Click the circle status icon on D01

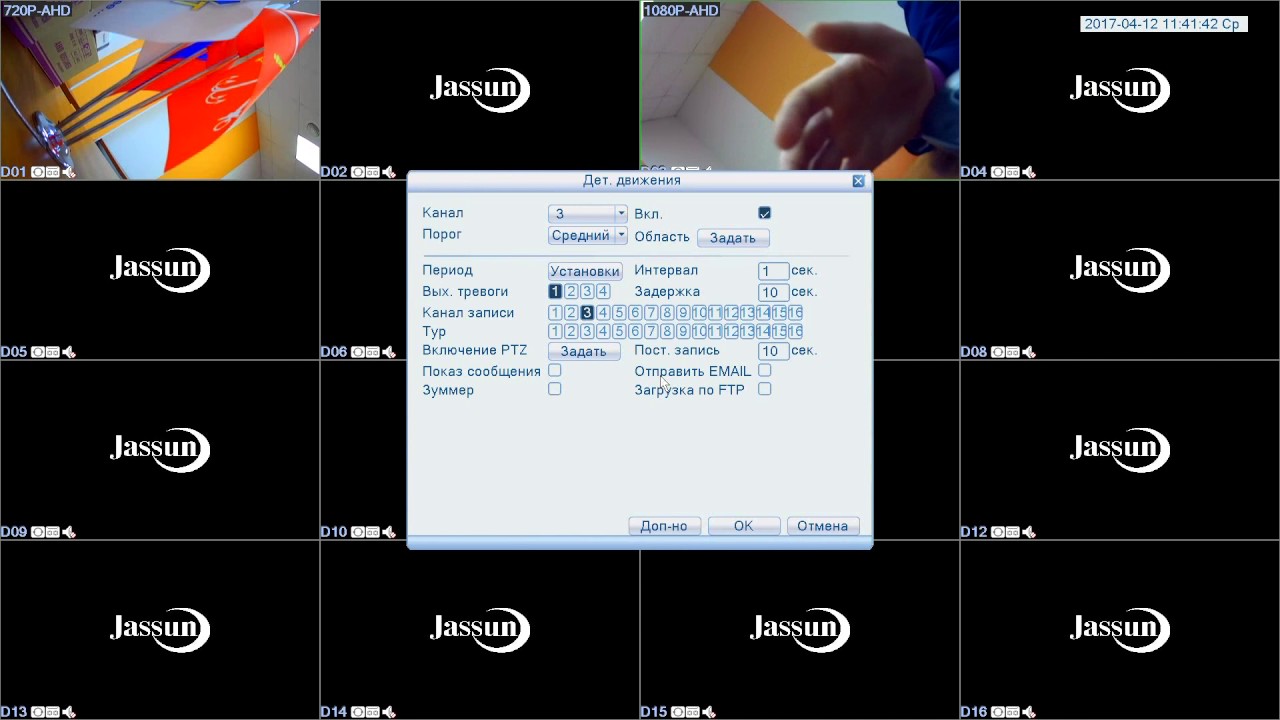[x=38, y=172]
